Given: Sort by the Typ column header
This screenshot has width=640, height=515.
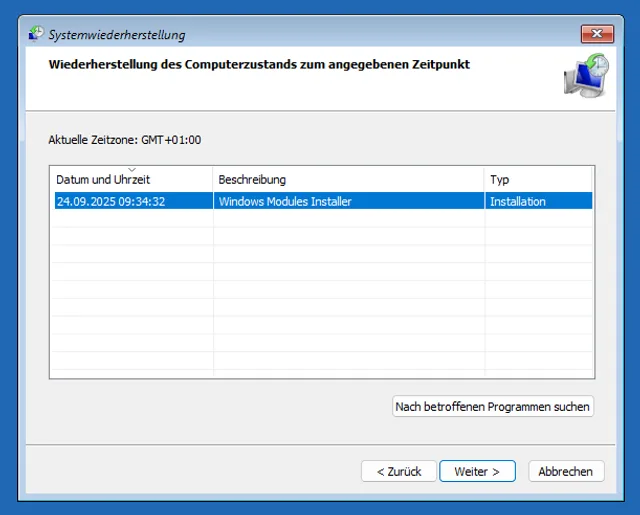Looking at the screenshot, I should coord(538,179).
